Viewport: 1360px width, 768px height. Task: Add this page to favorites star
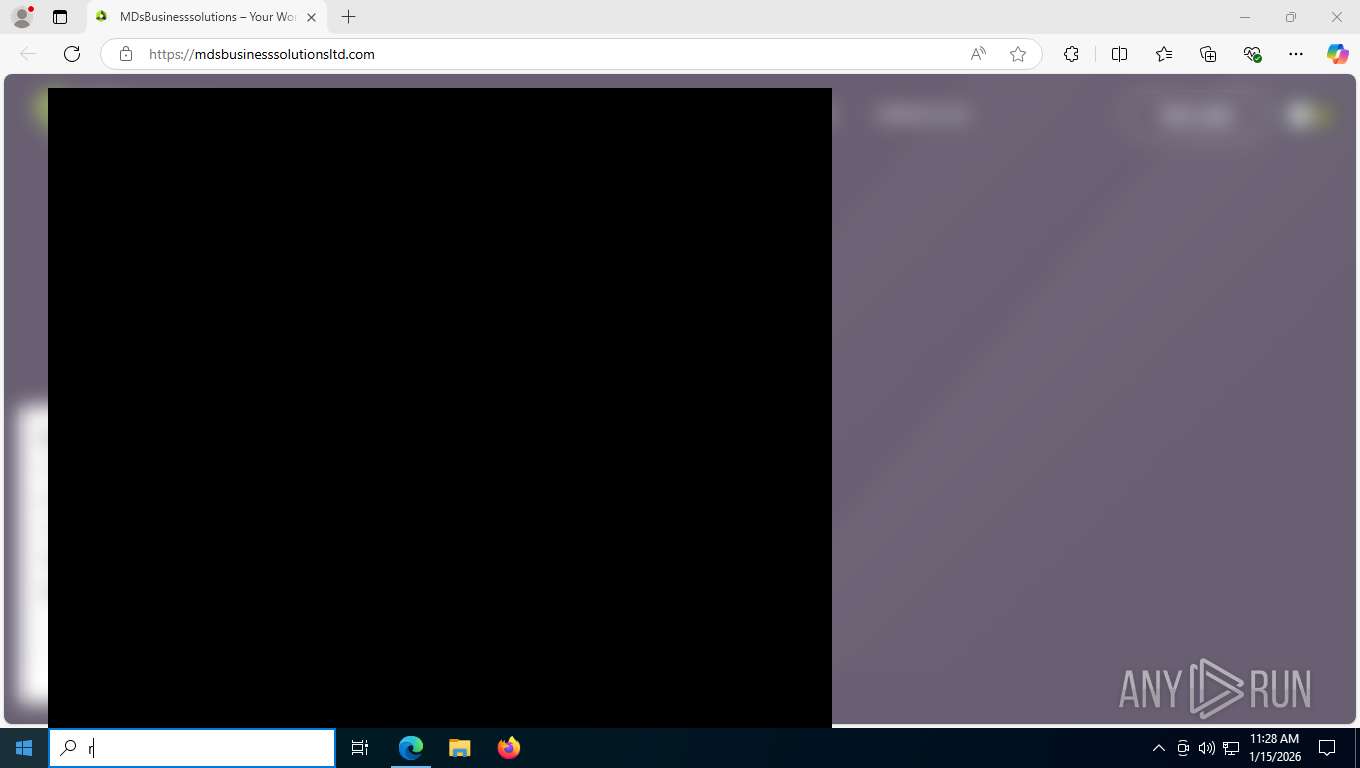point(1018,54)
